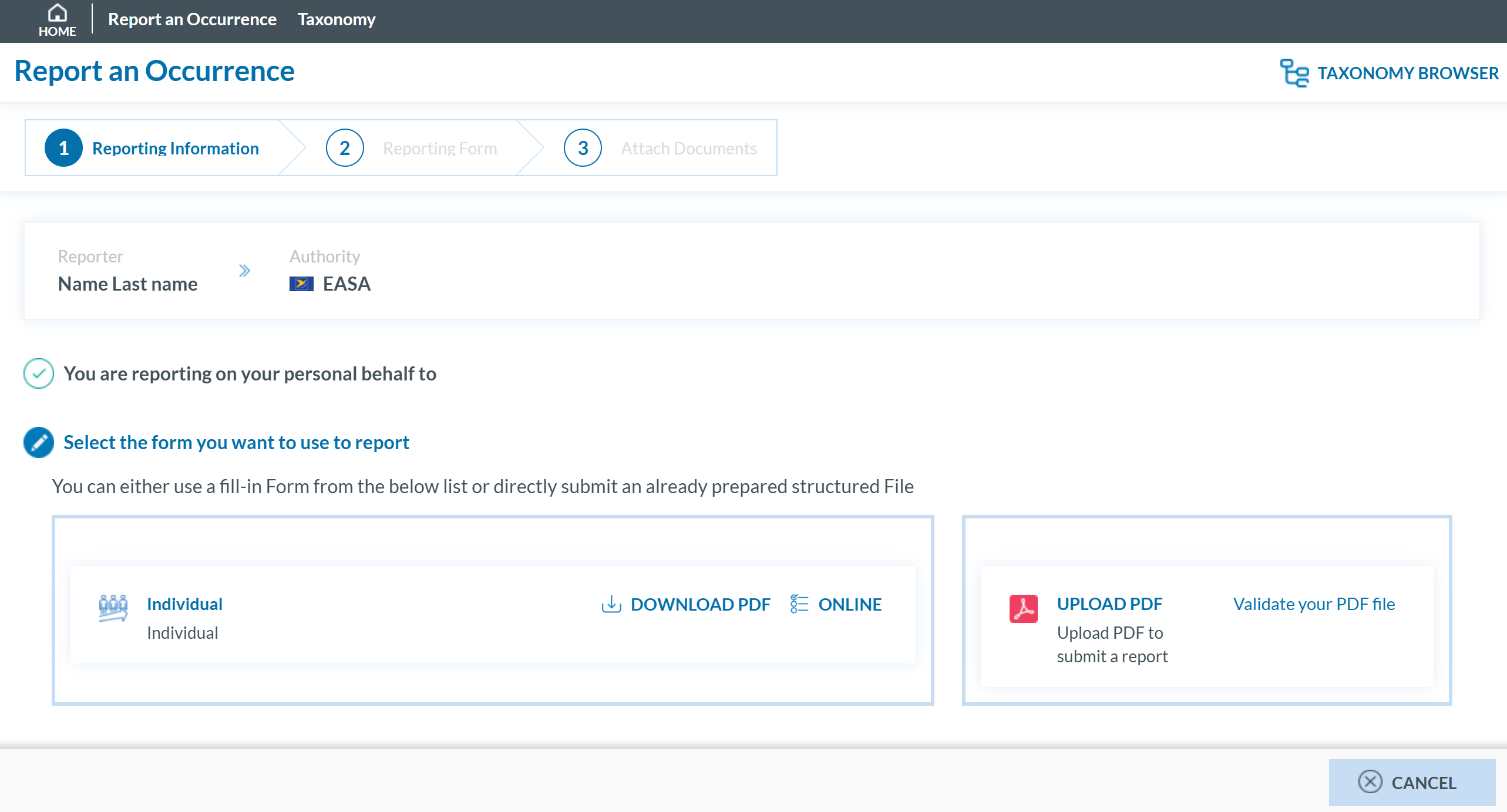Open the Taxonomy Browser tree icon

(x=1294, y=73)
